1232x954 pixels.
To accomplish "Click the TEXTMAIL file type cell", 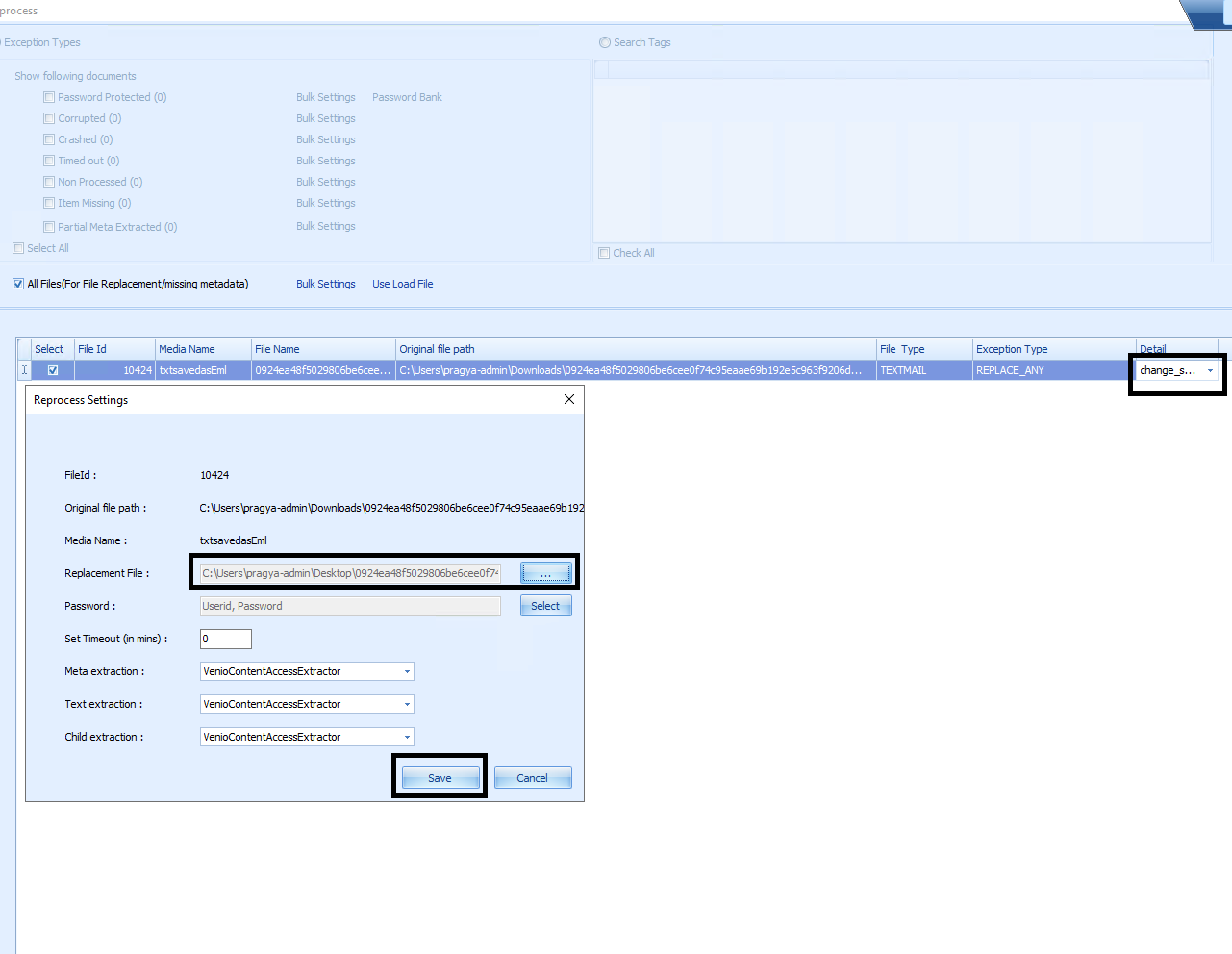I will pos(924,370).
